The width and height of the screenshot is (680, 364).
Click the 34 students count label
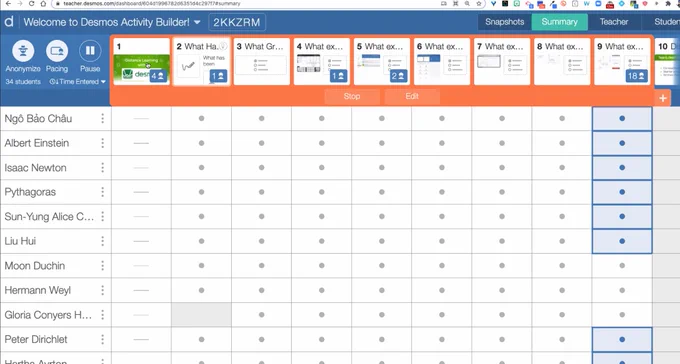23,82
